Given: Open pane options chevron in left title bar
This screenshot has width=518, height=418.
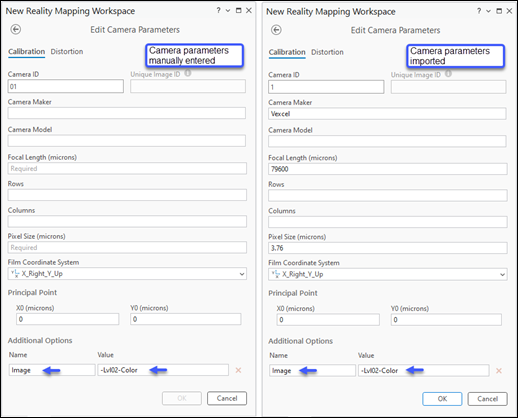Looking at the screenshot, I should 228,11.
